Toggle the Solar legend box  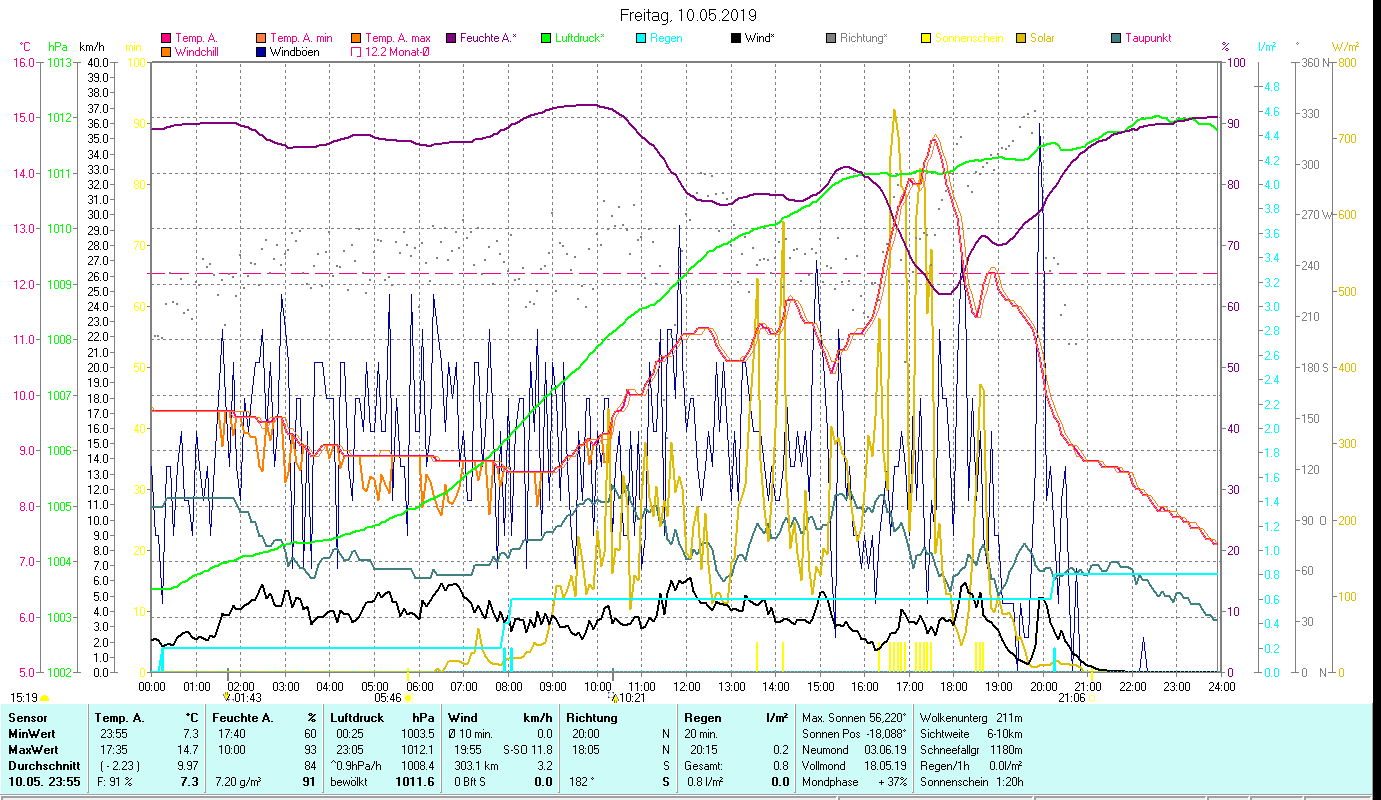[x=1021, y=38]
